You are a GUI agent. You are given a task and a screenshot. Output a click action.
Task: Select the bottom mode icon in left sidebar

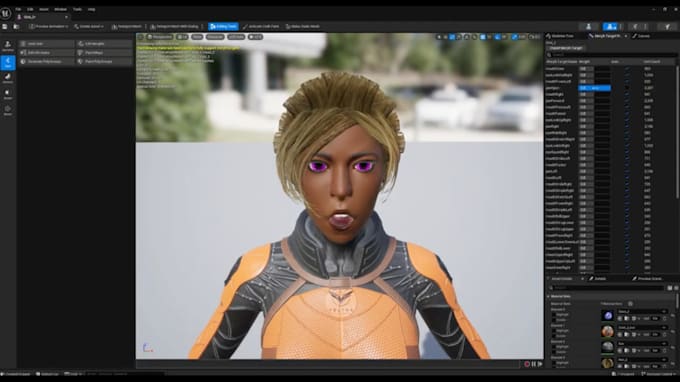tap(8, 111)
